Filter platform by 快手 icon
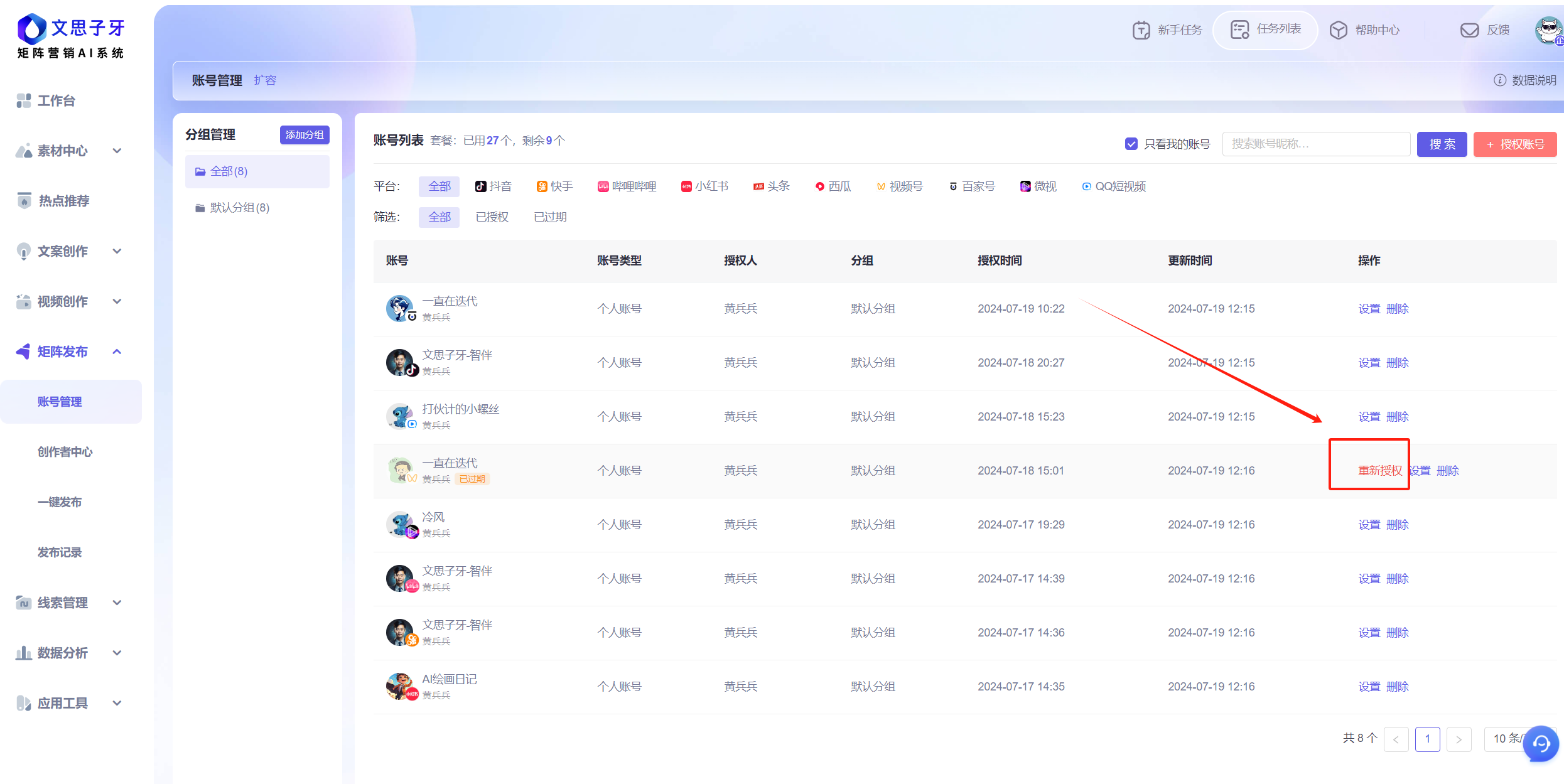The image size is (1564, 784). click(x=542, y=186)
